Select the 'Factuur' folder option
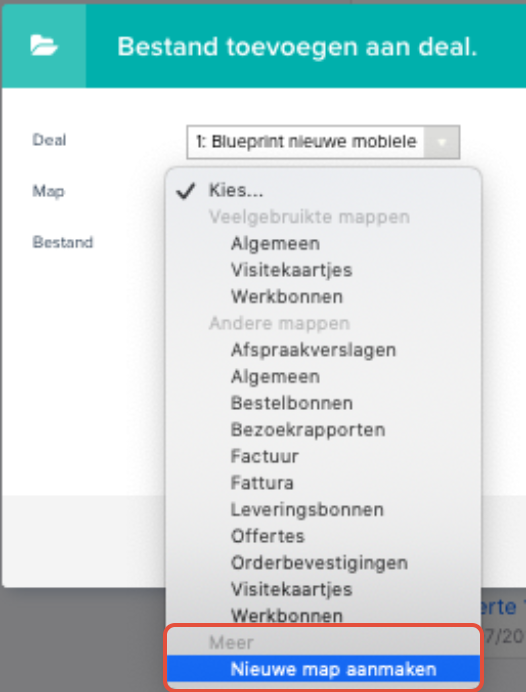 pos(323,456)
